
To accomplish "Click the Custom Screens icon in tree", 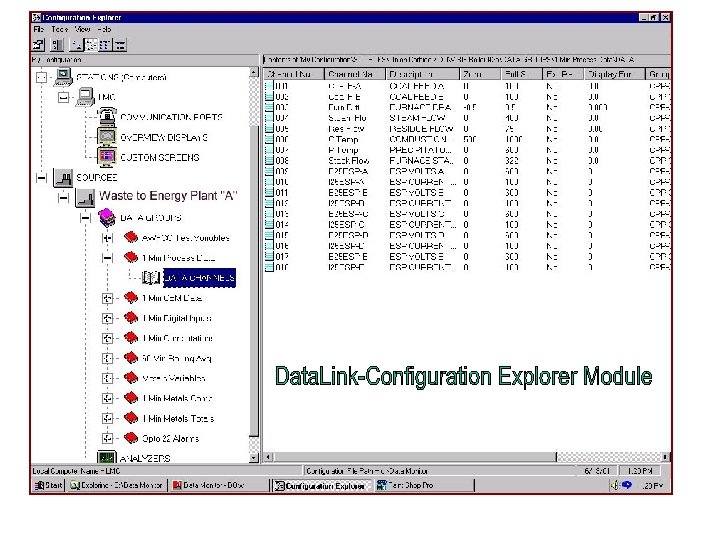I will tap(106, 157).
